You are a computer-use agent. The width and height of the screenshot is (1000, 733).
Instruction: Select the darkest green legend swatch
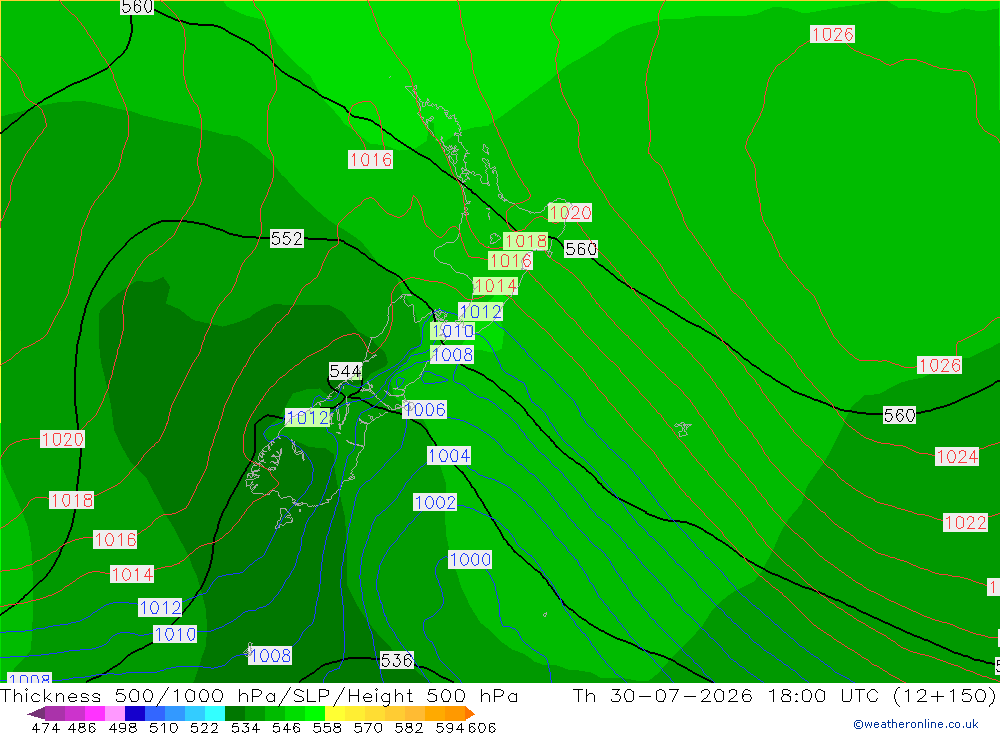235,713
